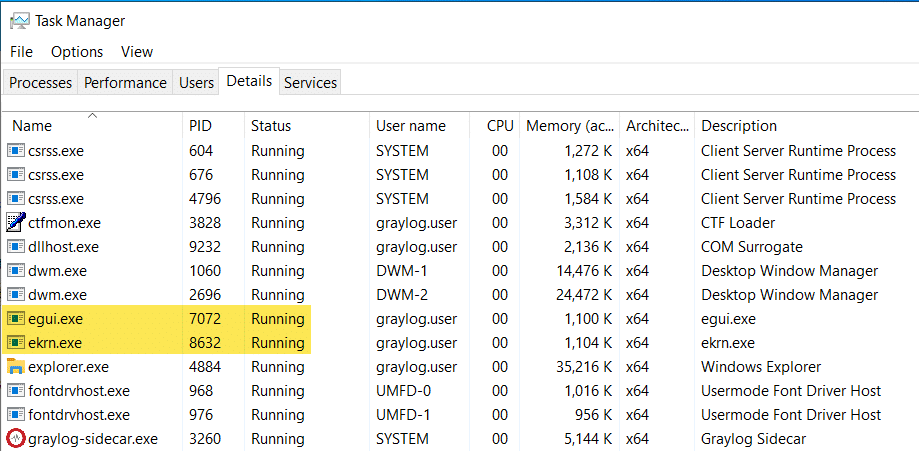Viewport: 919px width, 451px height.
Task: Sort by Memory column header
Action: tap(570, 127)
